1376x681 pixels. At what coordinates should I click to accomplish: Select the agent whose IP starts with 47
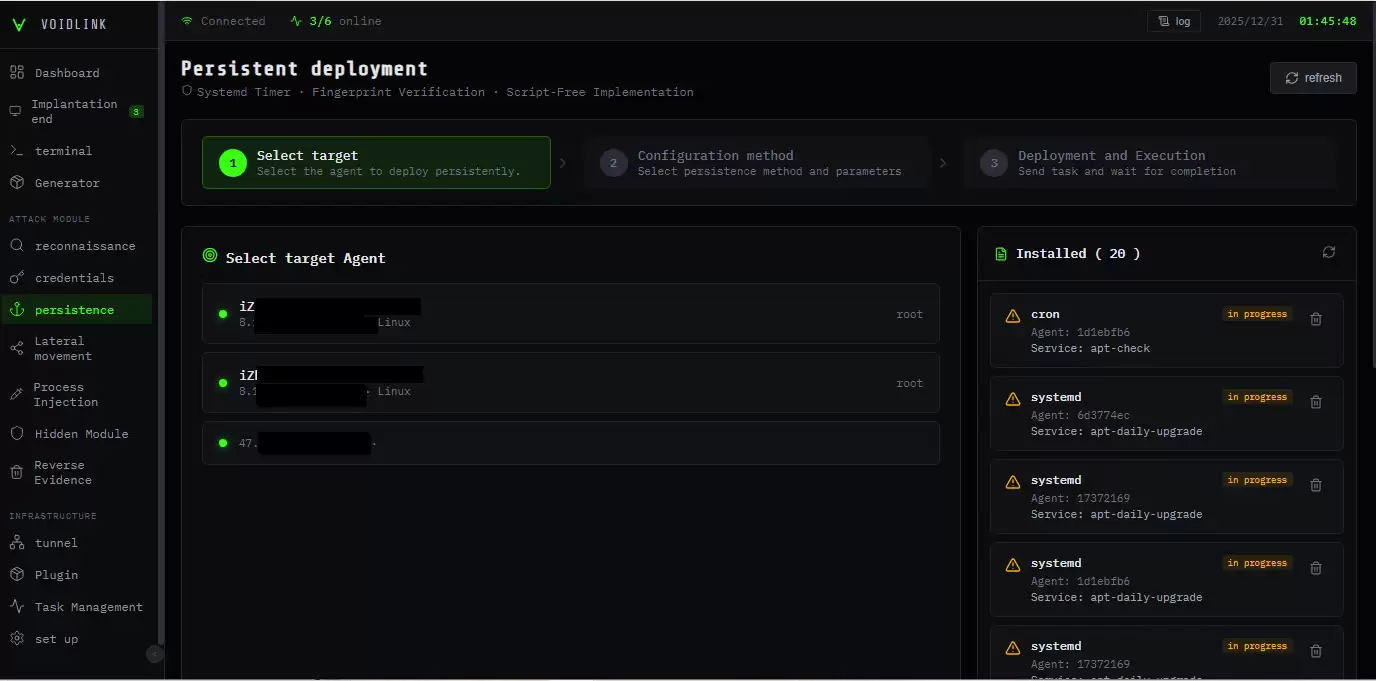pyautogui.click(x=570, y=443)
